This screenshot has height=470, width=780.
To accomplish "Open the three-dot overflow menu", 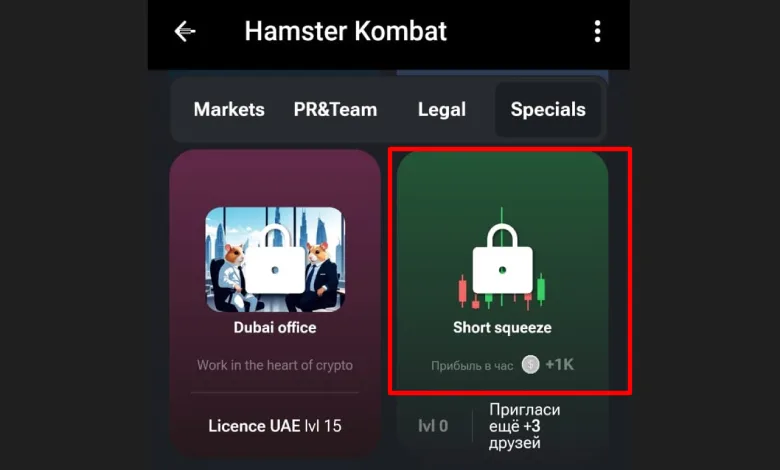I will pyautogui.click(x=597, y=31).
